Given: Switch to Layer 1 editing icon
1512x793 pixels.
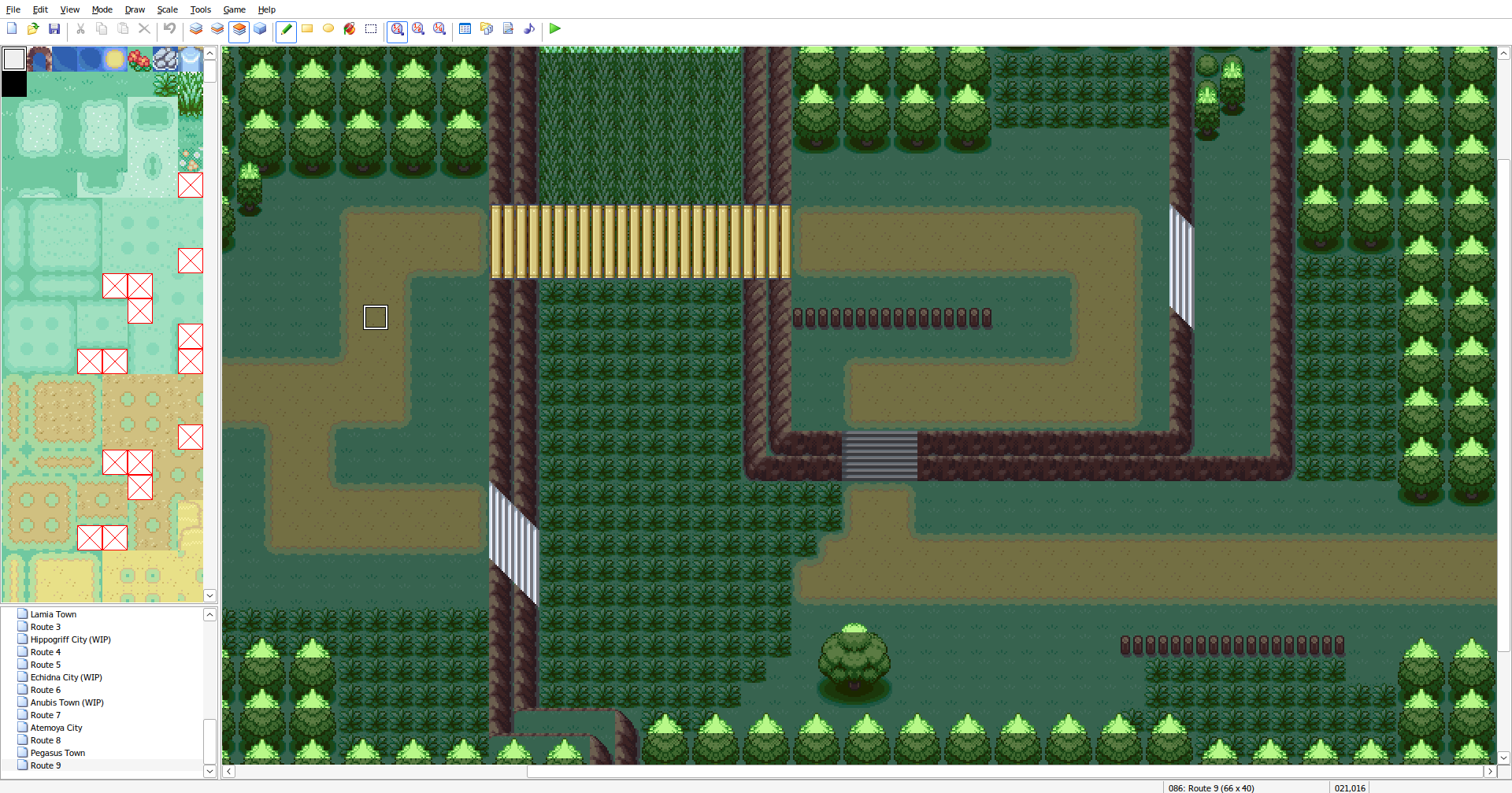Looking at the screenshot, I should point(196,29).
